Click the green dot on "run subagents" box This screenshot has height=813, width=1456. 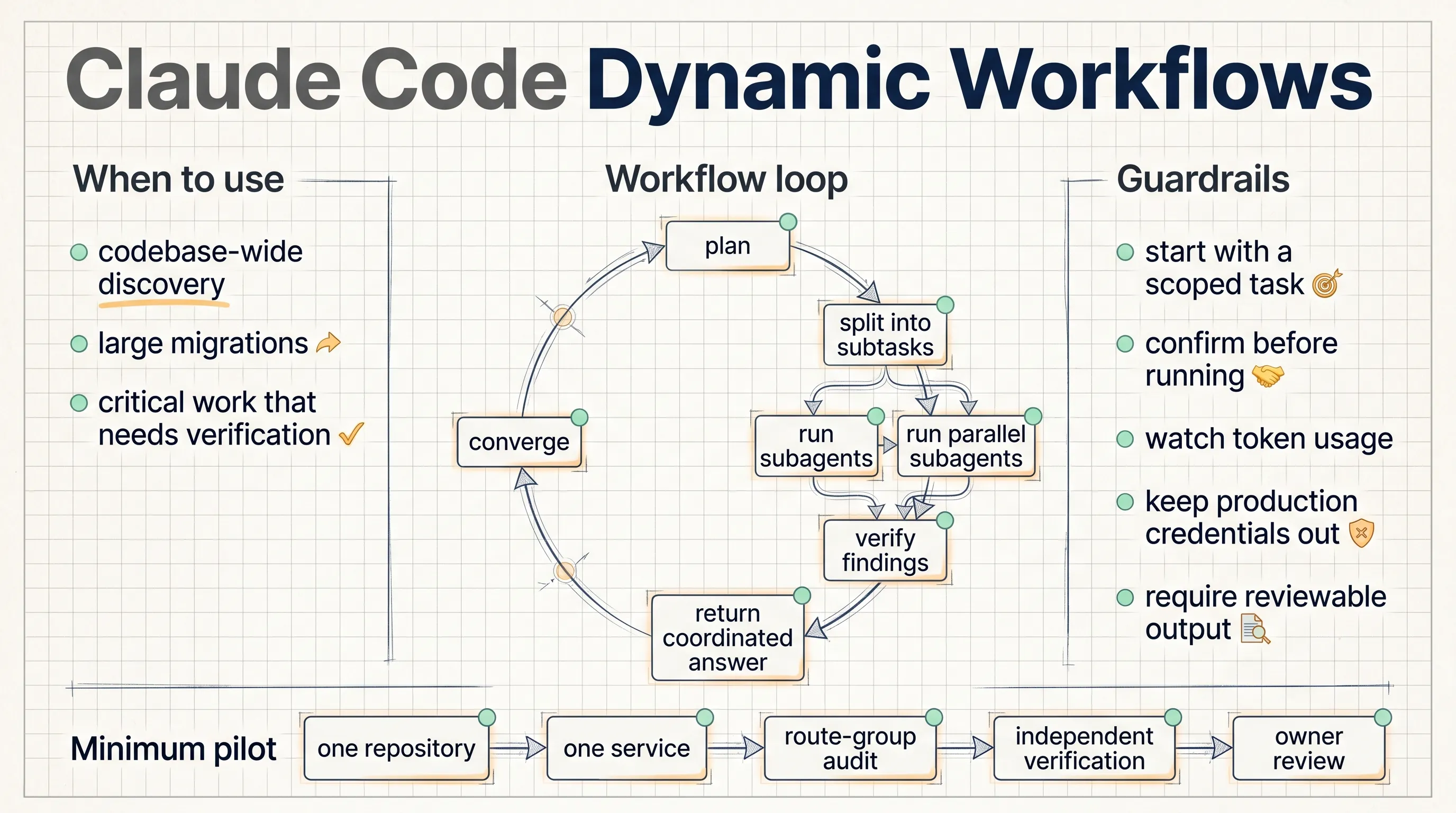click(x=876, y=416)
